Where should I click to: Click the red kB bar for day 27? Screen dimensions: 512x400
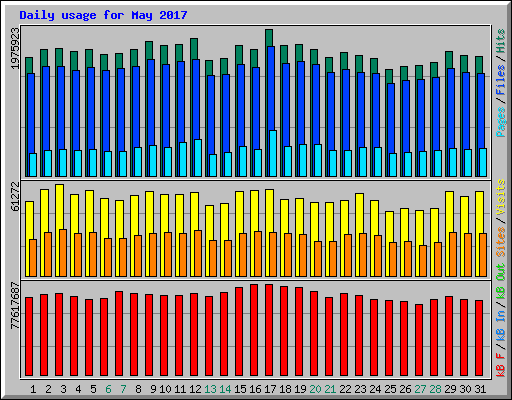419,340
